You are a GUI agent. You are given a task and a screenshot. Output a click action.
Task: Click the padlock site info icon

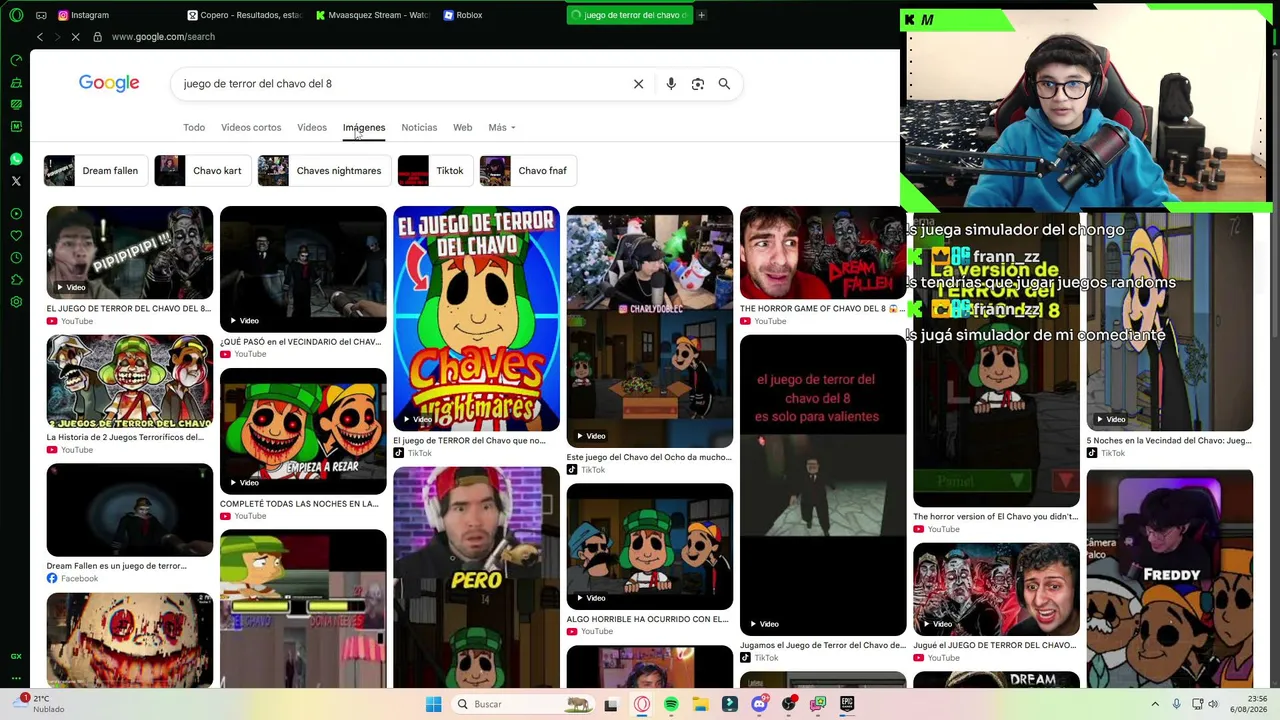(97, 37)
